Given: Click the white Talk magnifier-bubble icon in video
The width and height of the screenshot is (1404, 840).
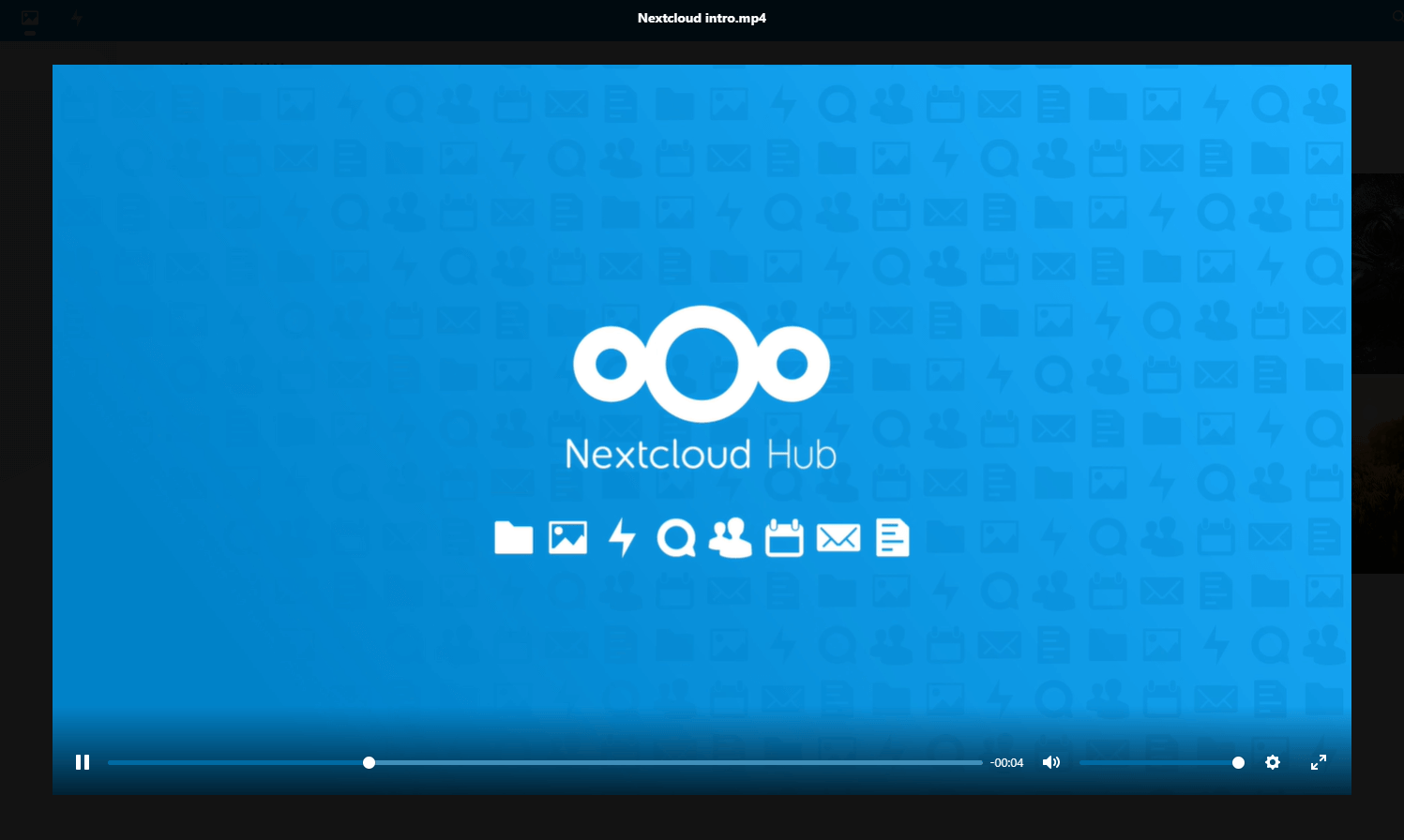Looking at the screenshot, I should coord(676,538).
